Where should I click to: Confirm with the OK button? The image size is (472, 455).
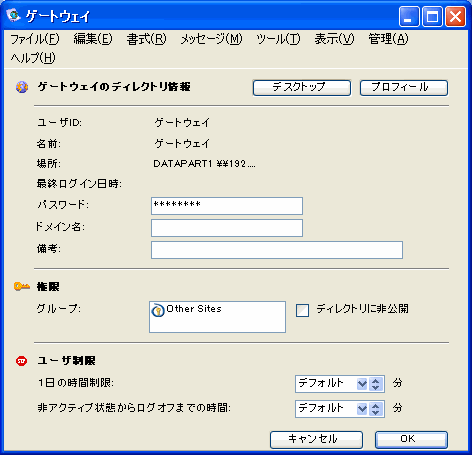point(411,440)
